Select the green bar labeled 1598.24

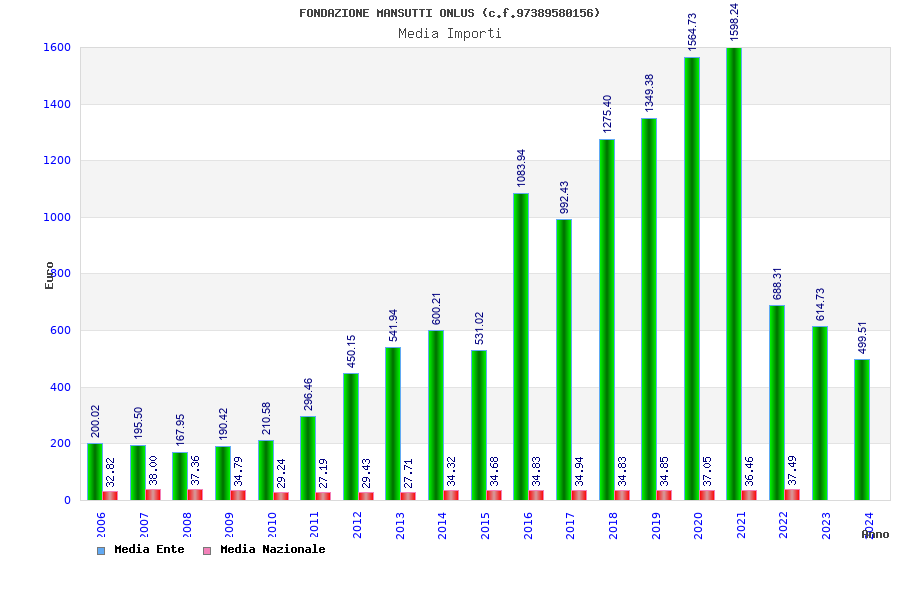[734, 274]
